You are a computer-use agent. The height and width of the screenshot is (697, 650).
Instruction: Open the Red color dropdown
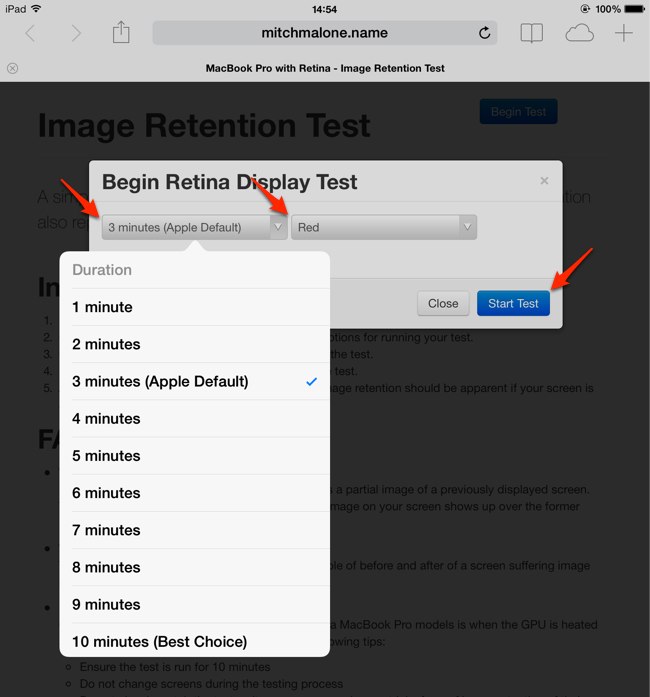coord(384,227)
